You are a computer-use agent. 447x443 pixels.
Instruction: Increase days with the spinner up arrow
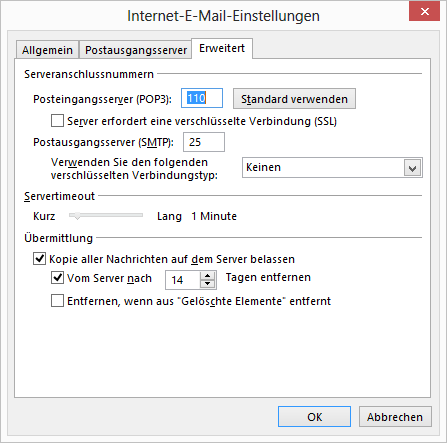[x=208, y=276]
